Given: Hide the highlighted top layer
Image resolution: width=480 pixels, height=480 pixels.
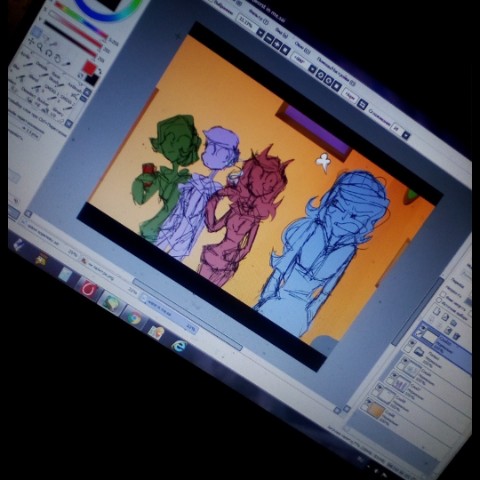Looking at the screenshot, I should (x=423, y=328).
